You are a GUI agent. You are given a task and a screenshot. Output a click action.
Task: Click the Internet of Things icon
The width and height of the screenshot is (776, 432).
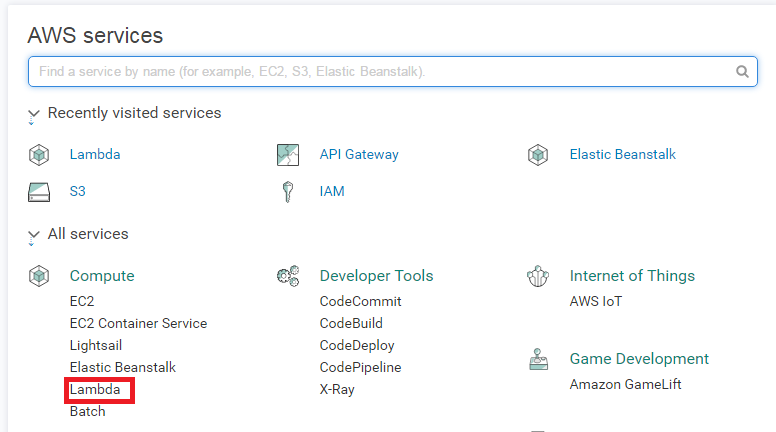[538, 276]
